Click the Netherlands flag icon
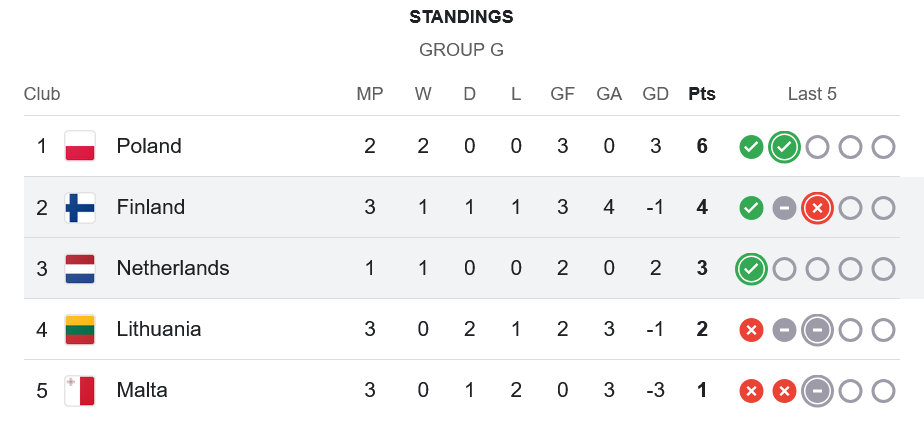 click(x=80, y=268)
